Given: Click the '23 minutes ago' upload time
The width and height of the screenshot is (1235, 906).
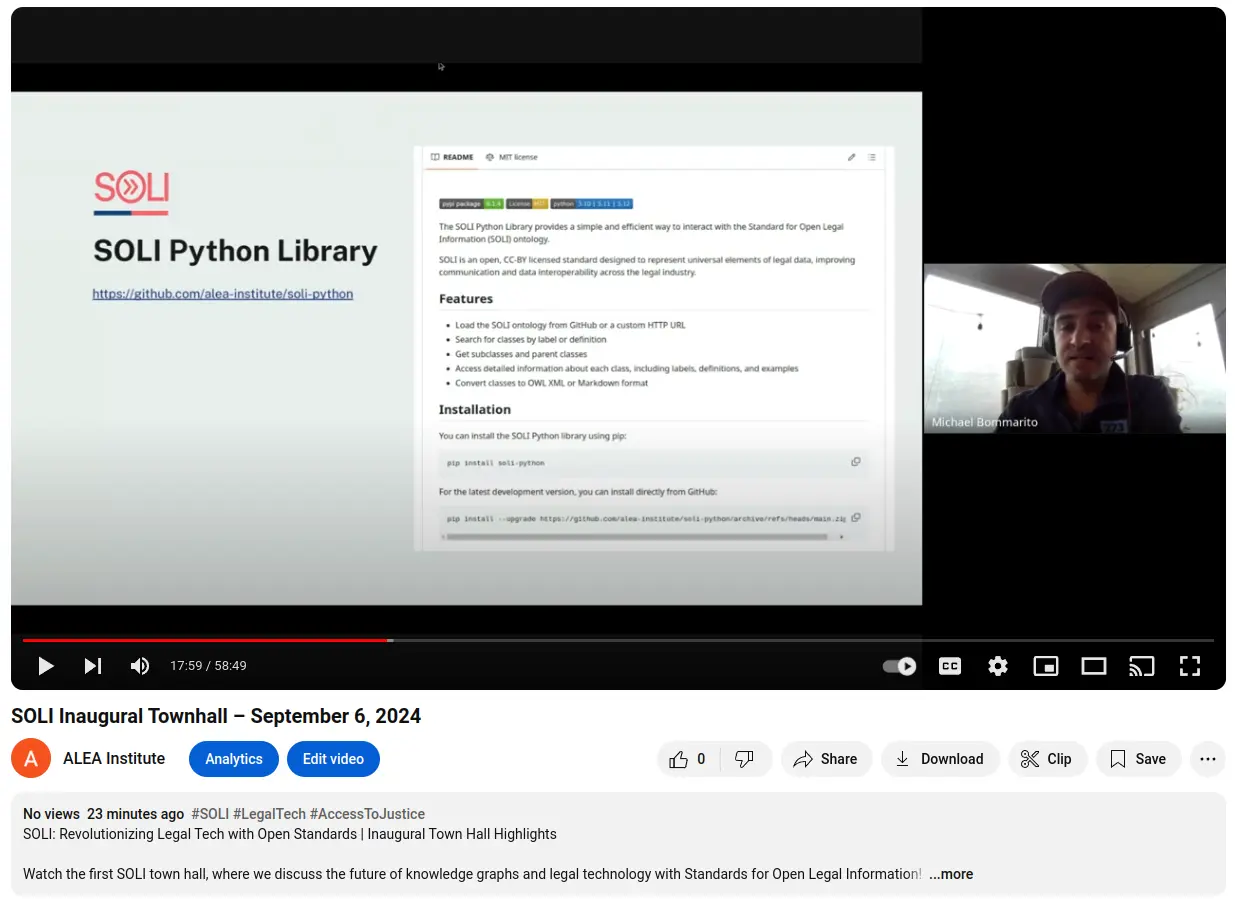Looking at the screenshot, I should click(x=136, y=814).
